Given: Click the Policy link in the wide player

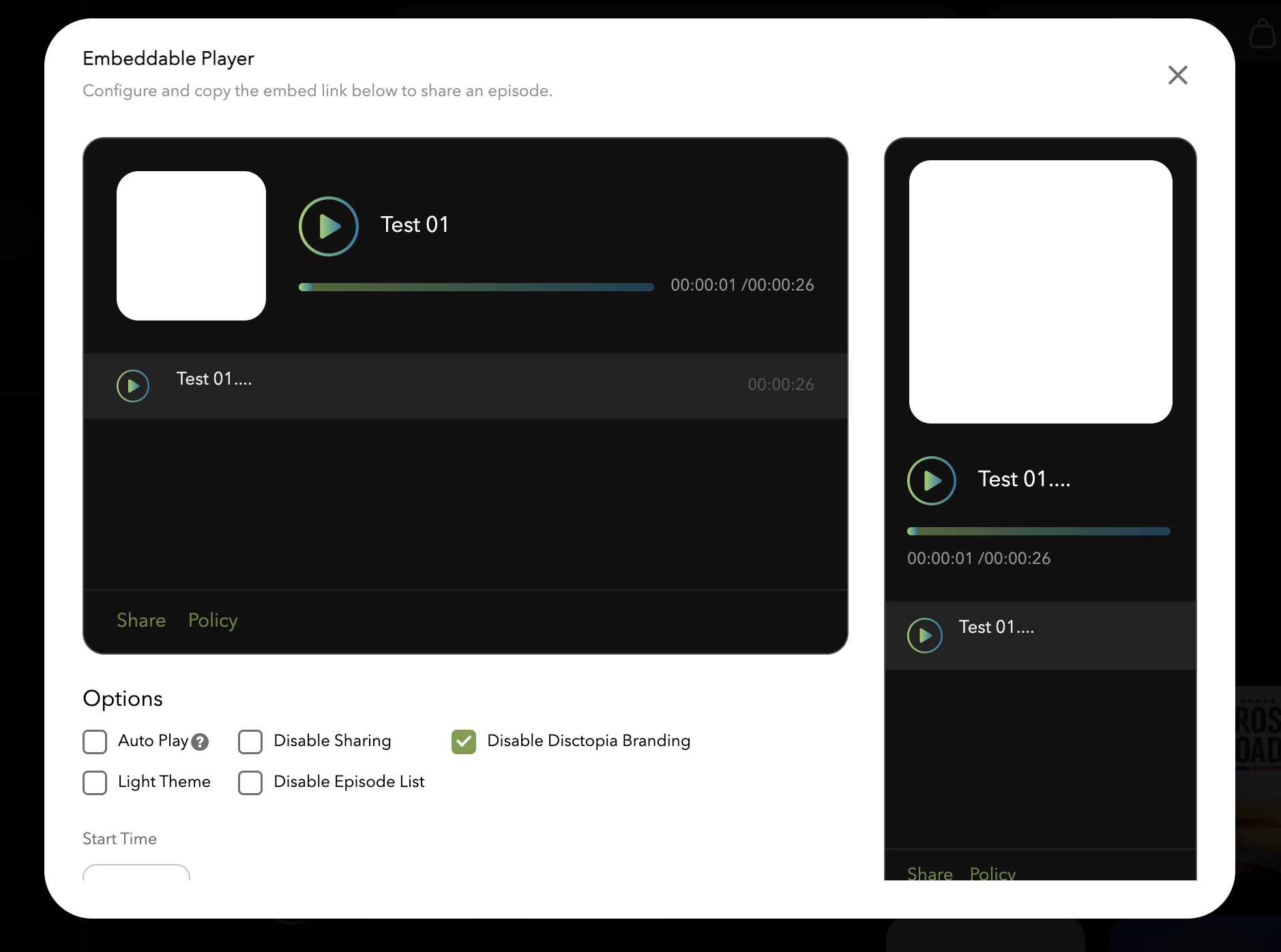Looking at the screenshot, I should click(213, 621).
